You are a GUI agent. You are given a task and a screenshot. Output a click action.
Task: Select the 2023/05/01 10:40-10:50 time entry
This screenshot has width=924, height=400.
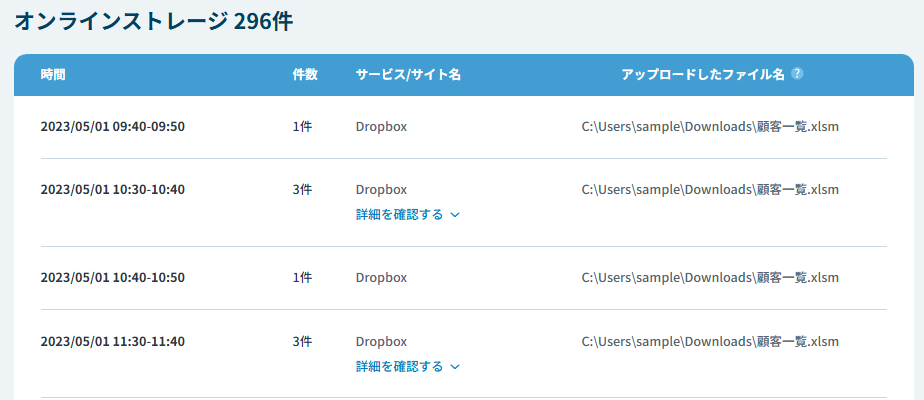pyautogui.click(x=112, y=278)
